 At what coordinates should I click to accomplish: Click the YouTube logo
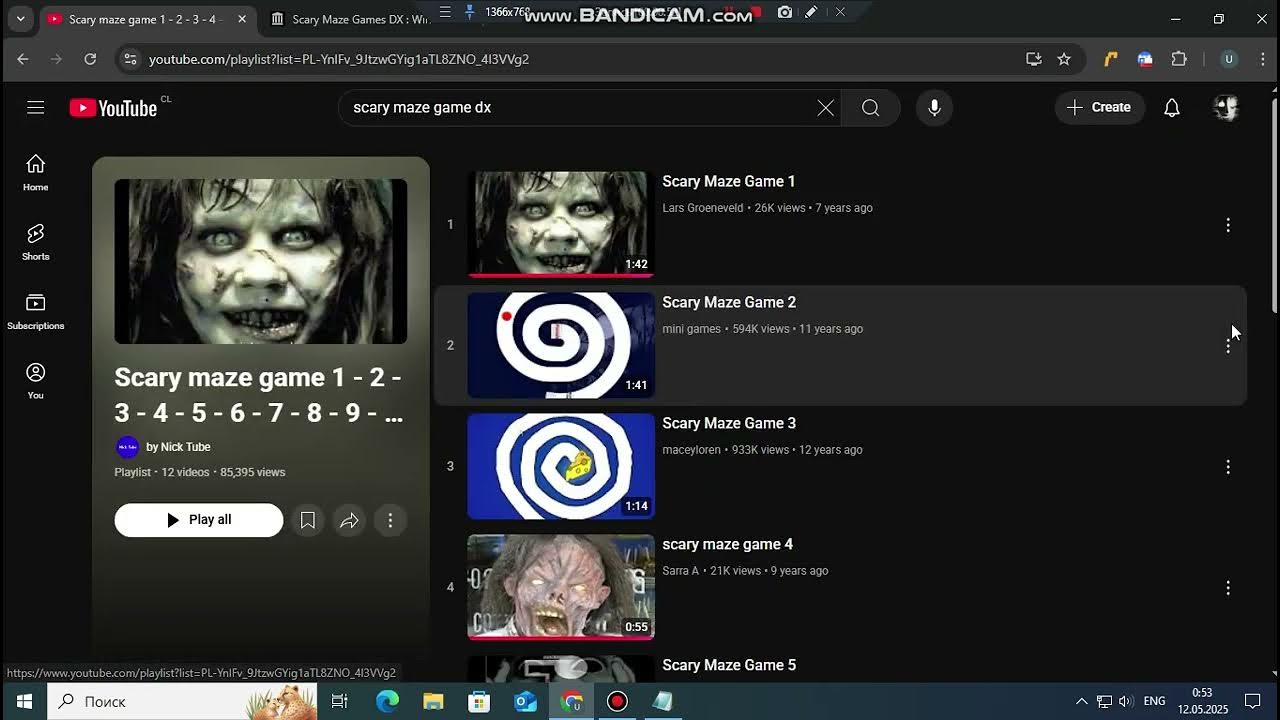coord(114,108)
